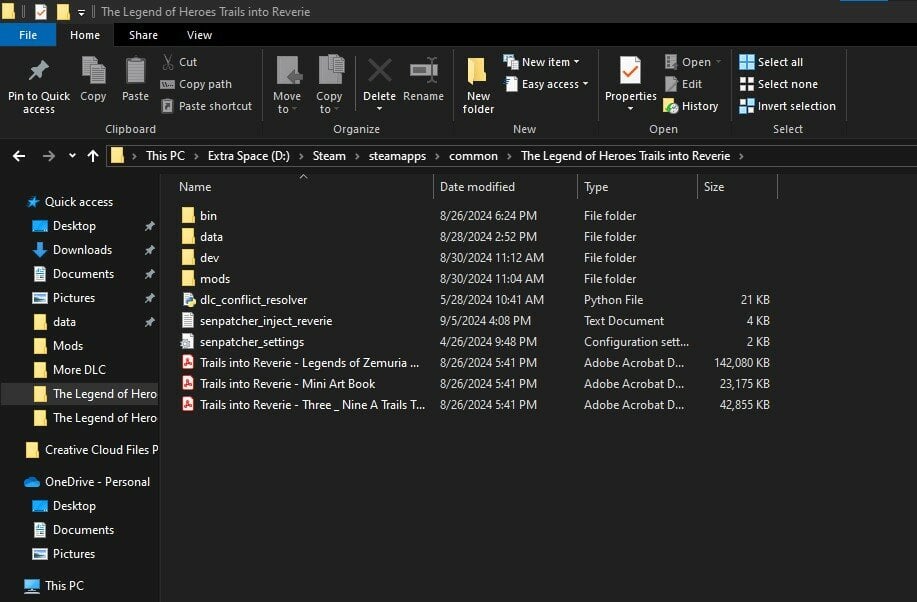Select More DLC folder in sidebar
917x602 pixels.
tap(79, 370)
